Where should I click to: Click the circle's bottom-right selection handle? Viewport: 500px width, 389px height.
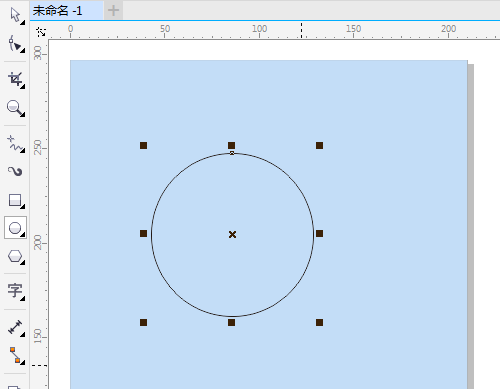point(319,322)
